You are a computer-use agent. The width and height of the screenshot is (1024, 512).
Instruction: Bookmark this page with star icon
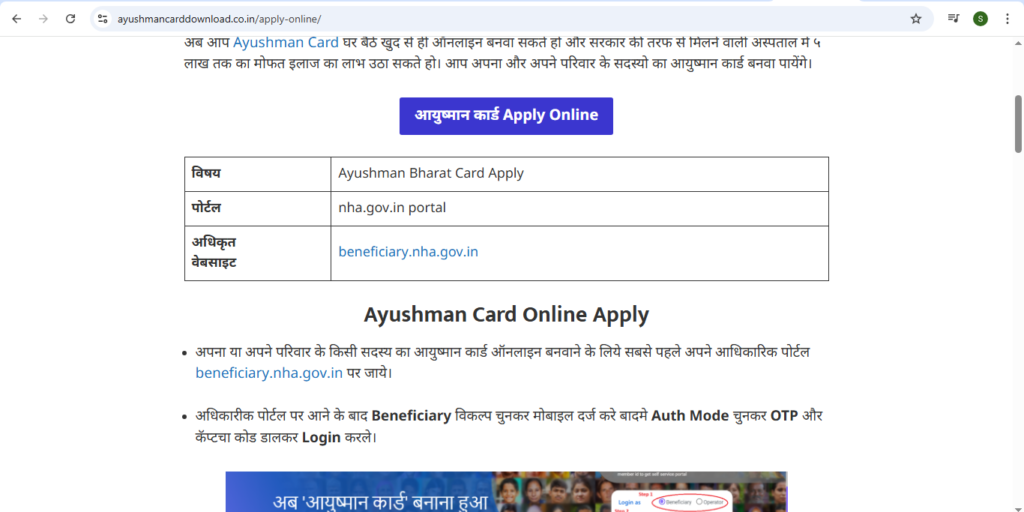pyautogui.click(x=916, y=19)
